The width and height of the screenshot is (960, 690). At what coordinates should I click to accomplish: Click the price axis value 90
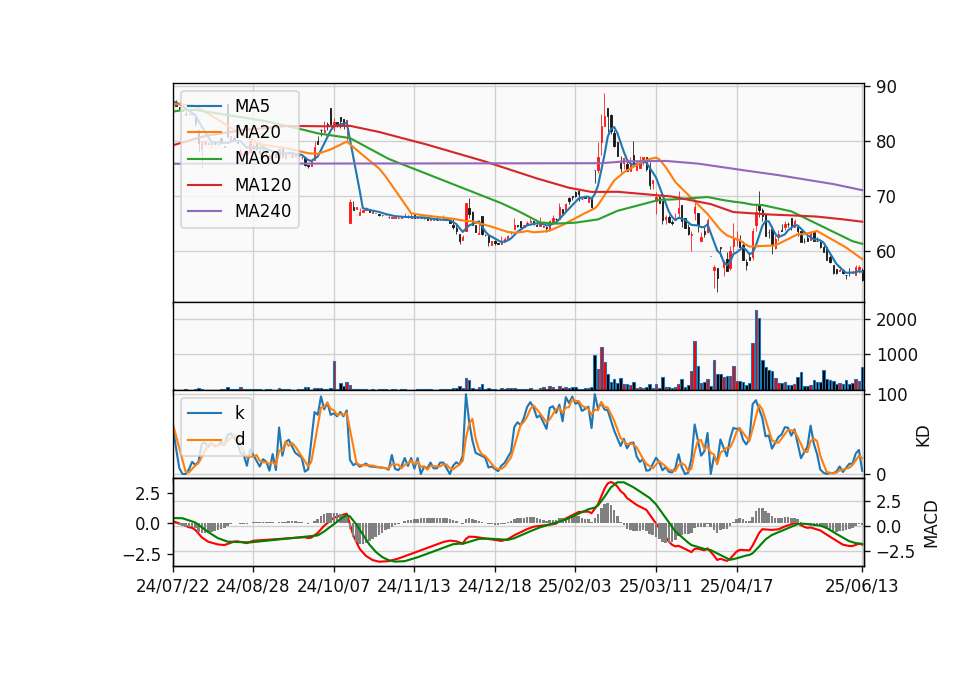[886, 87]
